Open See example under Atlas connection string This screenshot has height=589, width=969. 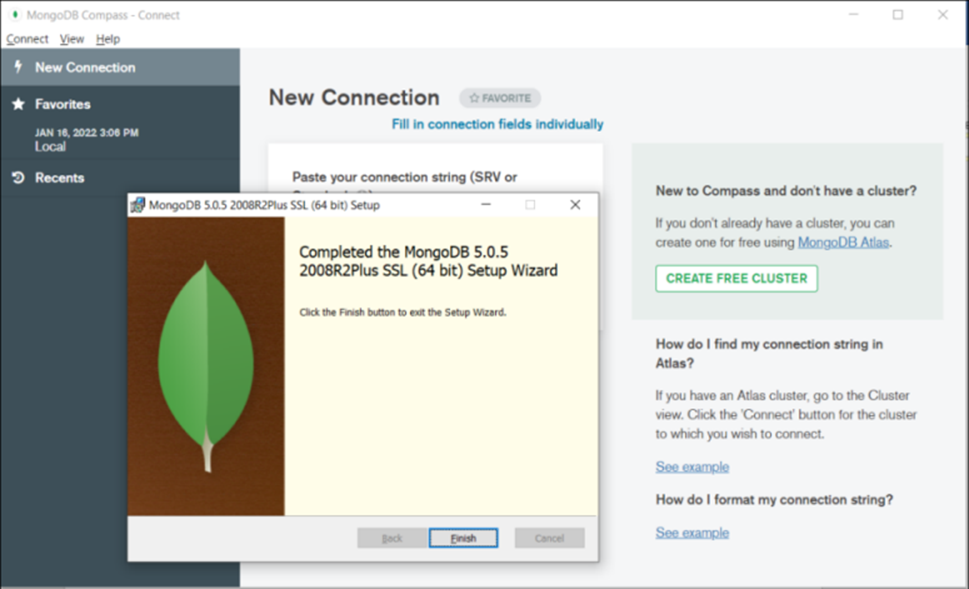(x=692, y=467)
